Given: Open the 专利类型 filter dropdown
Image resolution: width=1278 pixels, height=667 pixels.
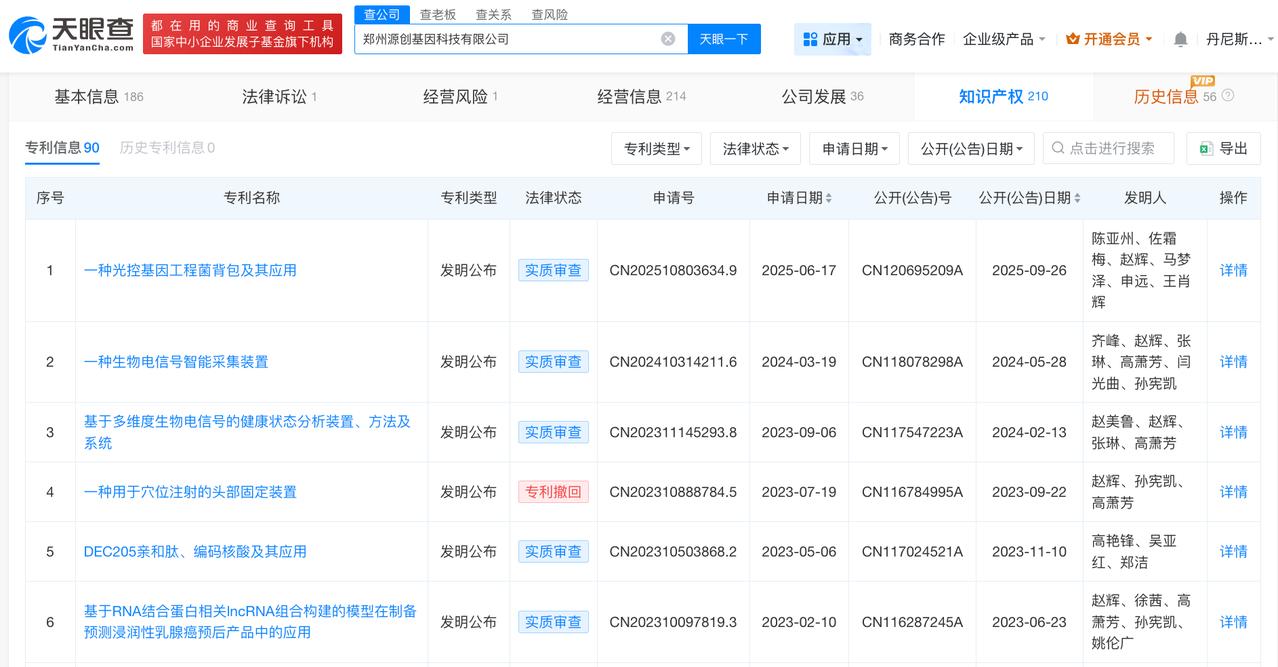Looking at the screenshot, I should click(x=656, y=148).
